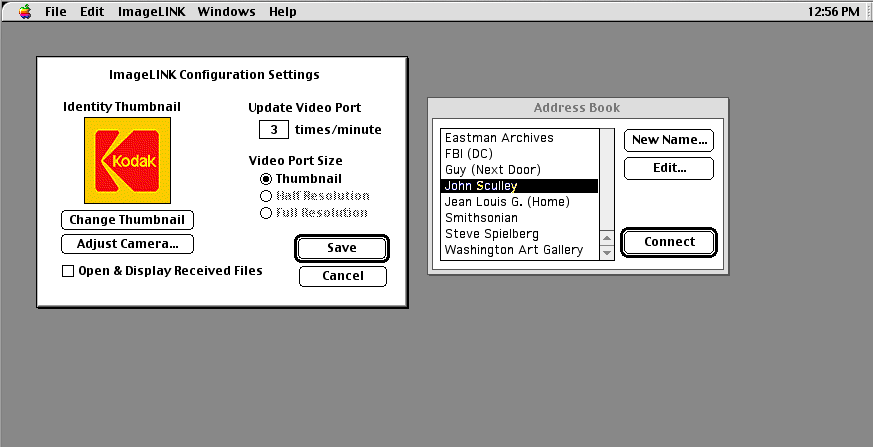Select Eastman Archives in the address list
873x447 pixels.
point(499,138)
